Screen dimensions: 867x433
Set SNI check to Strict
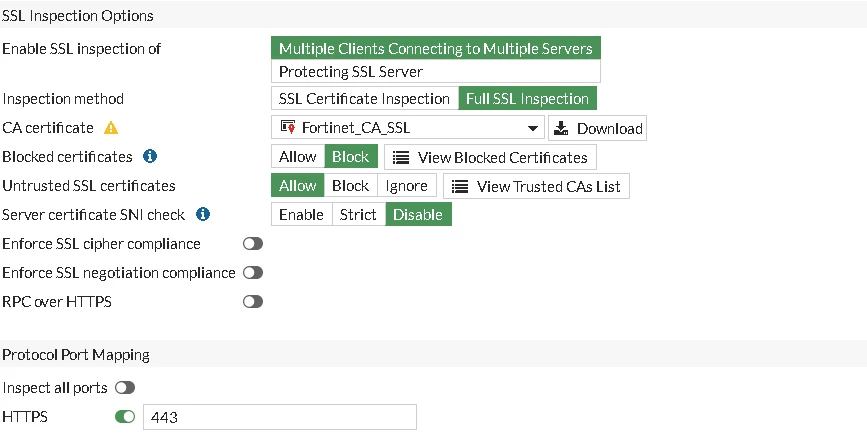point(358,215)
